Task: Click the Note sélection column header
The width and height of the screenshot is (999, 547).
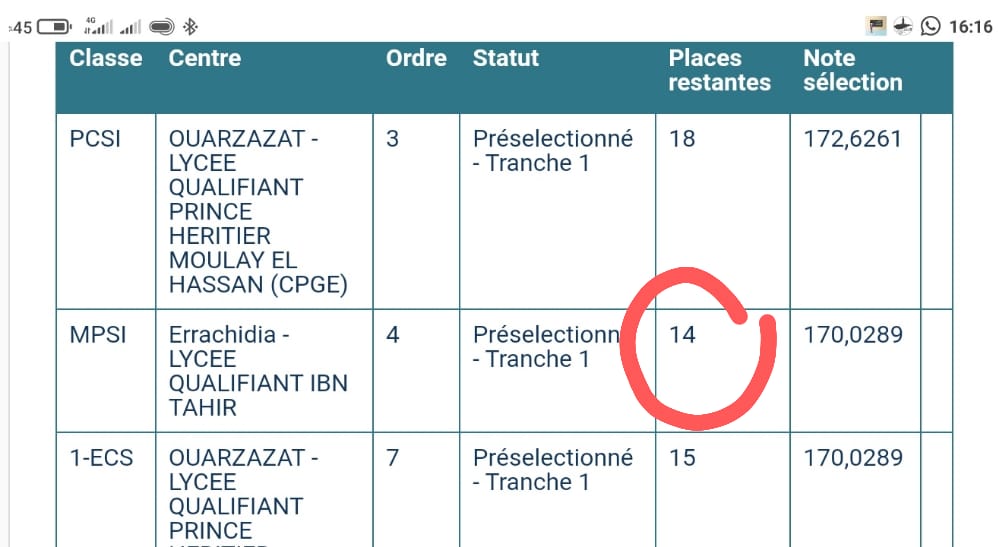Action: pos(852,70)
